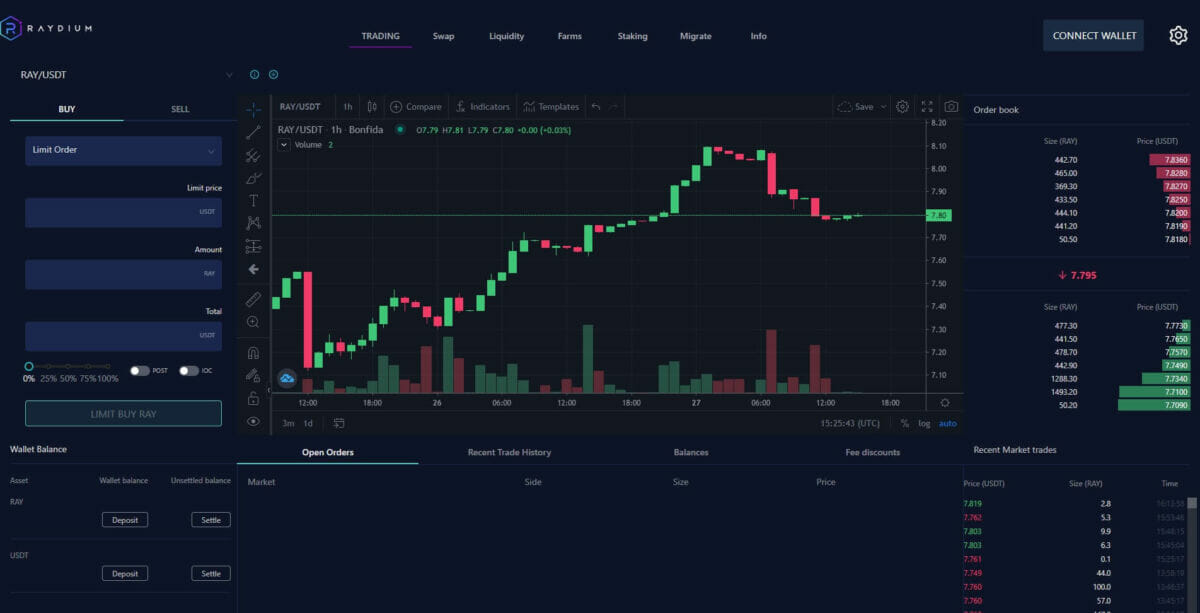Click inside the Limit price input field
Image resolution: width=1200 pixels, height=613 pixels.
pos(123,212)
